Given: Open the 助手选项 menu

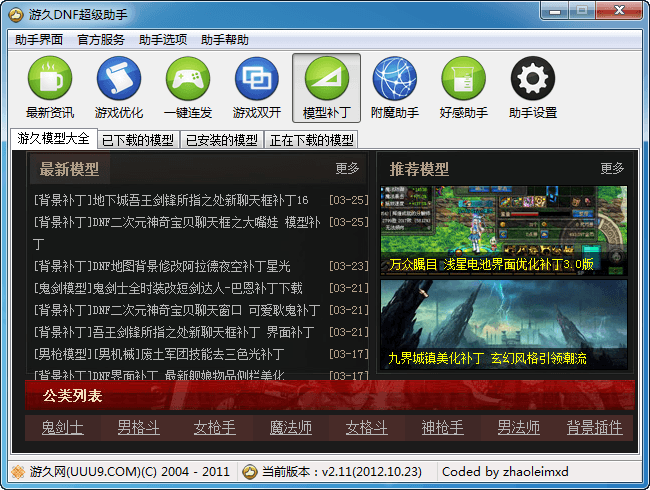Looking at the screenshot, I should [163, 40].
